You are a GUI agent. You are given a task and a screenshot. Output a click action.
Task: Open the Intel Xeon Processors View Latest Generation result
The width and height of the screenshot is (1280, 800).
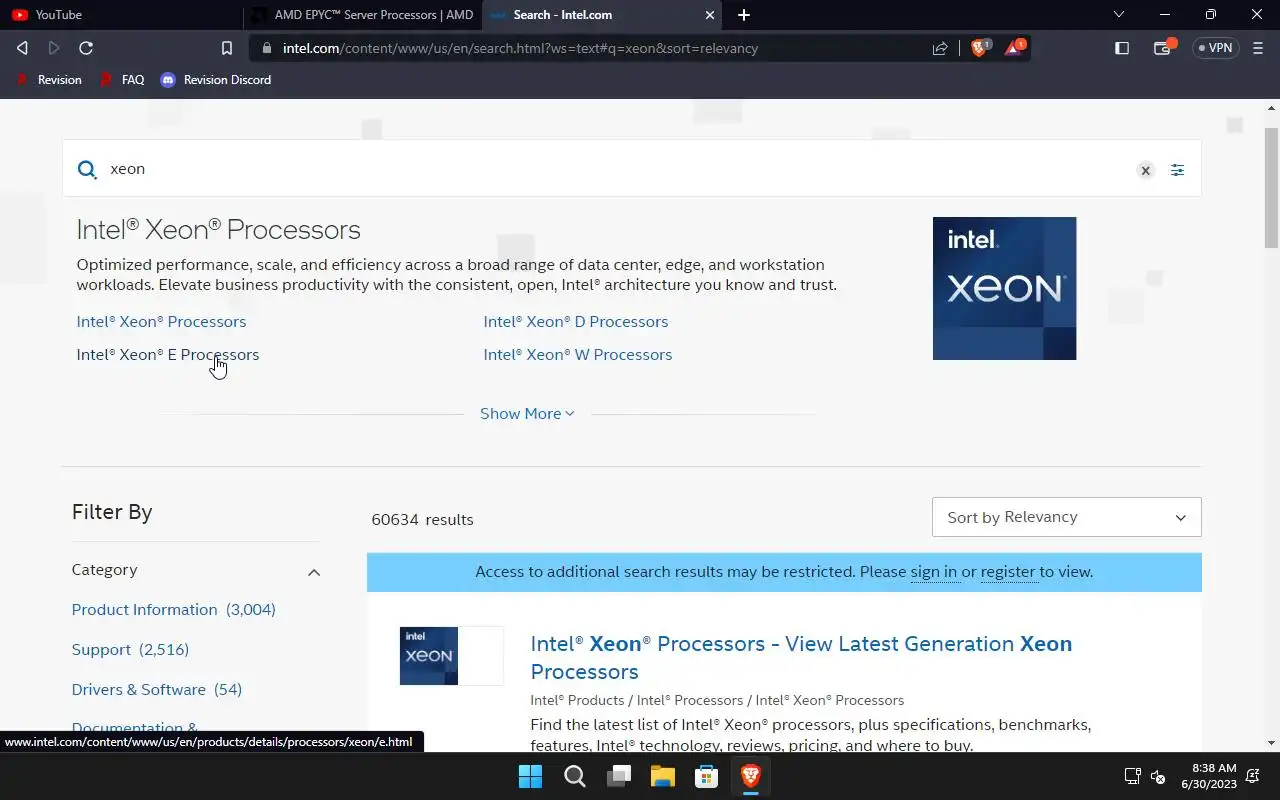(801, 658)
